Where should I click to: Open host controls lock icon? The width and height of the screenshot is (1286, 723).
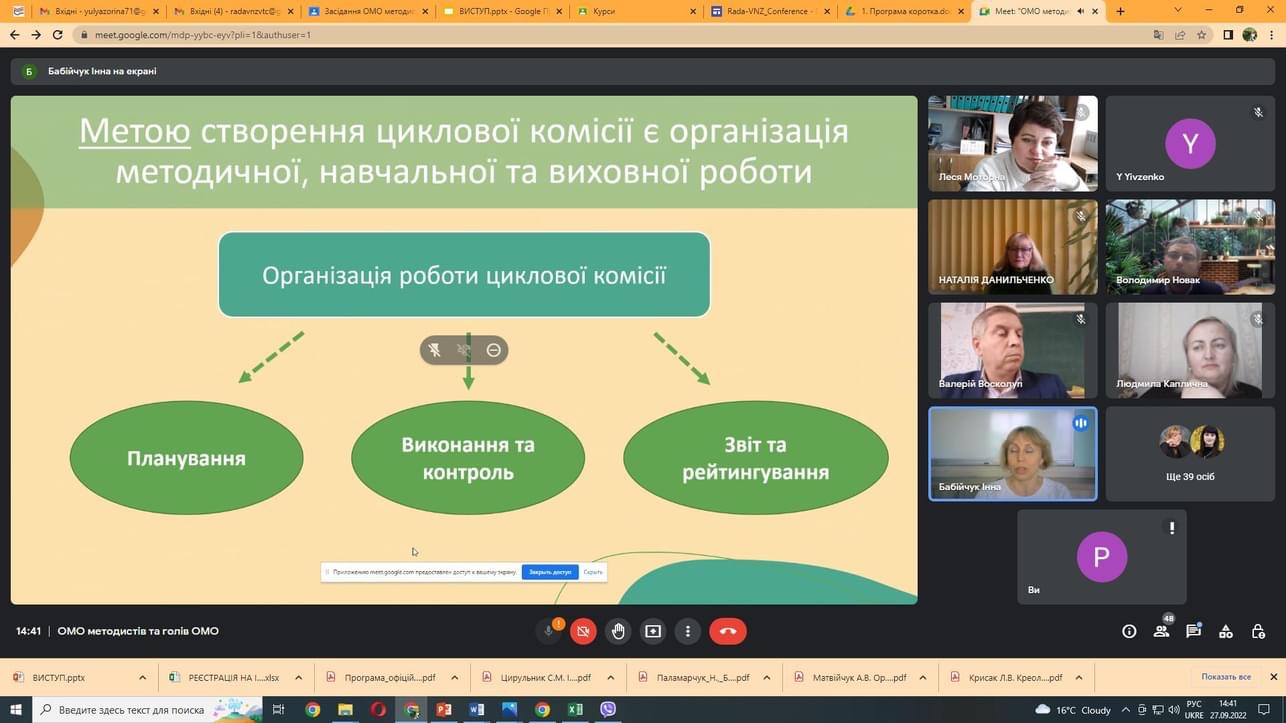(x=1258, y=631)
